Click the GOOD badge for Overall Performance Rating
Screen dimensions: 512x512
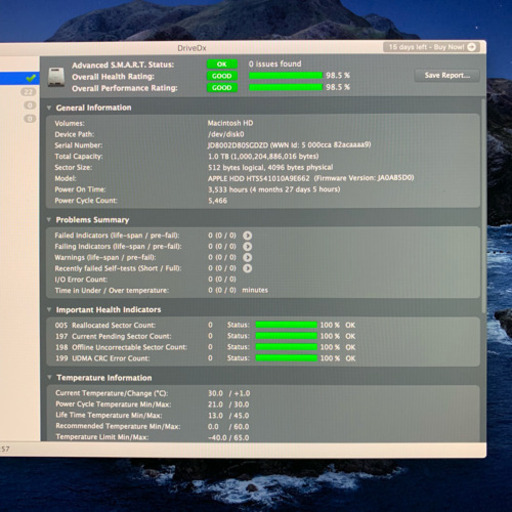(222, 87)
